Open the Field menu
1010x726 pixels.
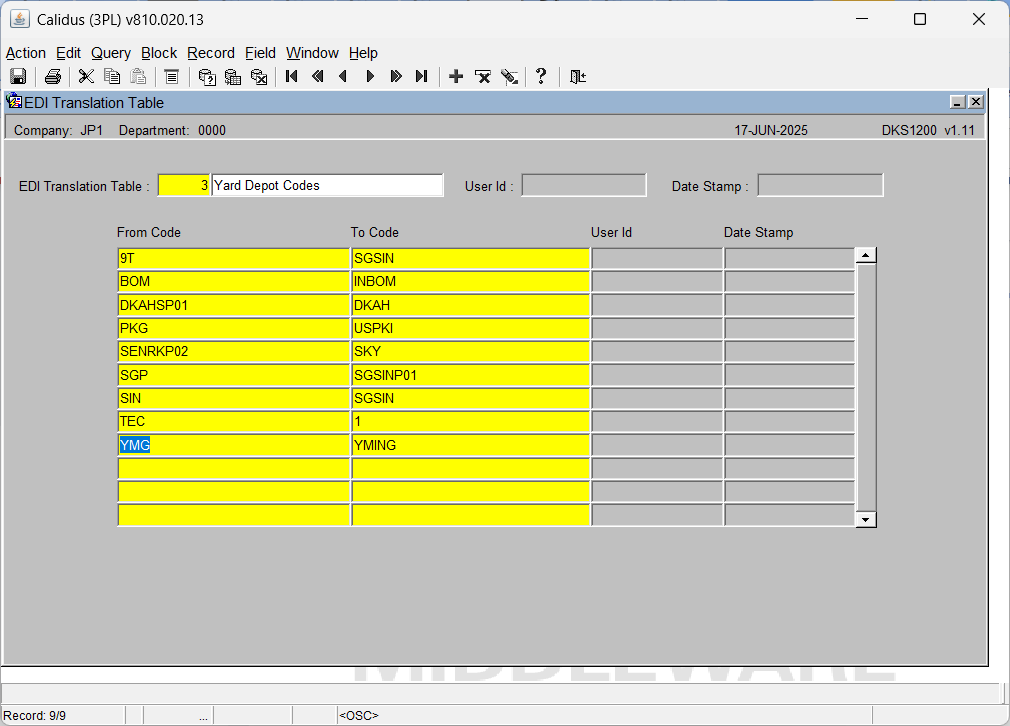pos(260,53)
